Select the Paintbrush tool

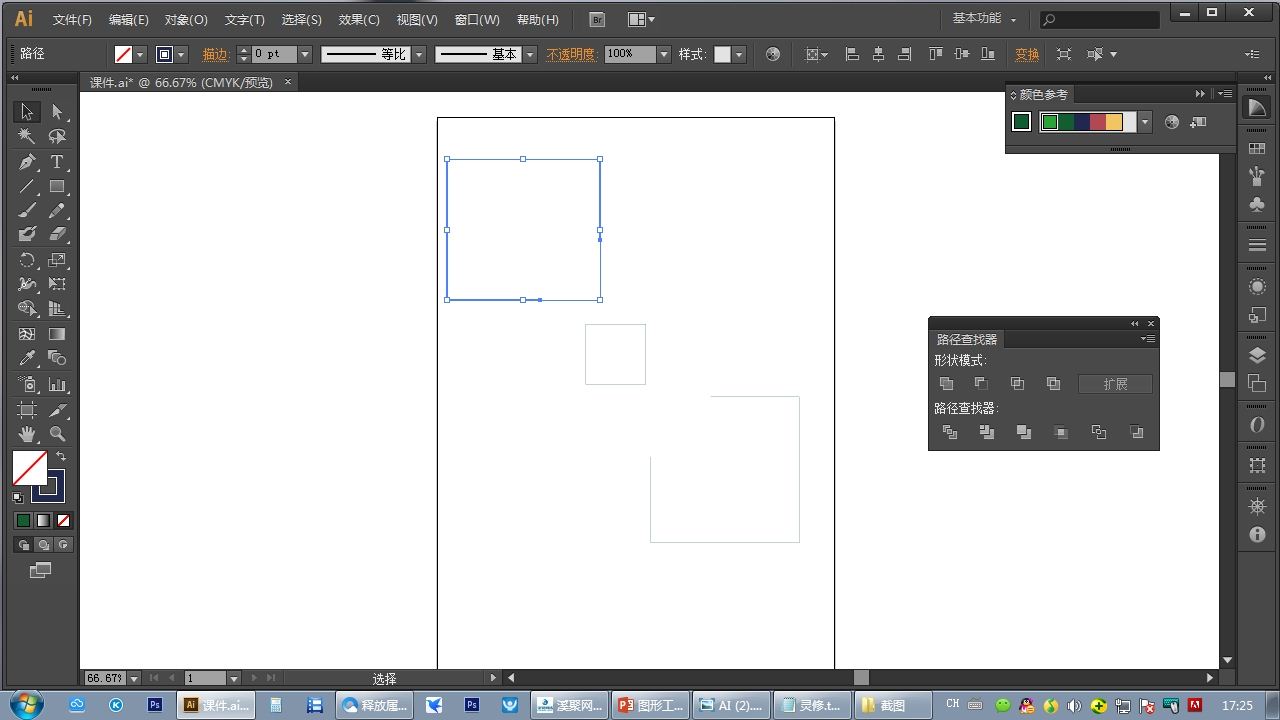[27, 211]
